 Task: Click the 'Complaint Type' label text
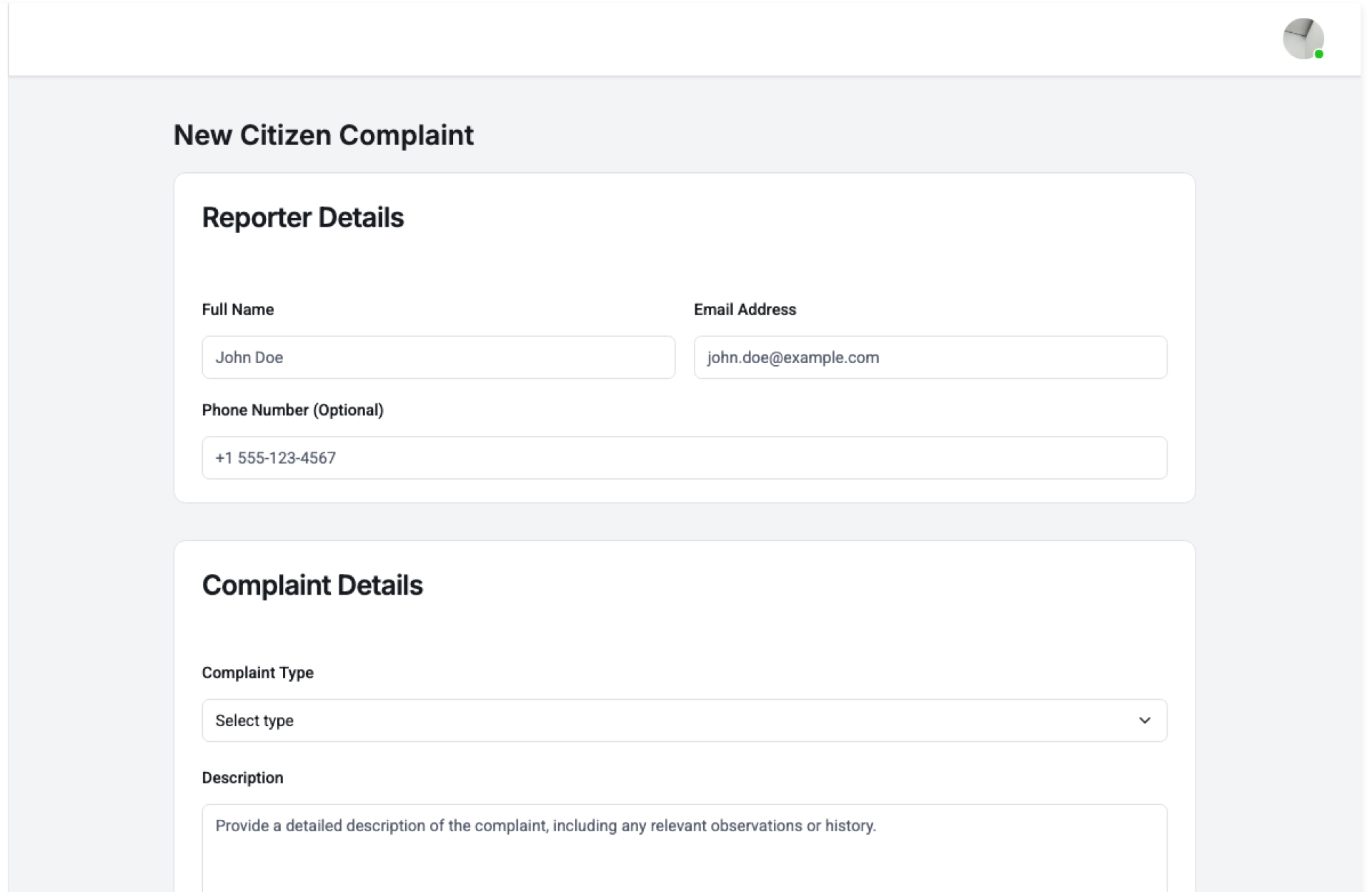click(257, 673)
